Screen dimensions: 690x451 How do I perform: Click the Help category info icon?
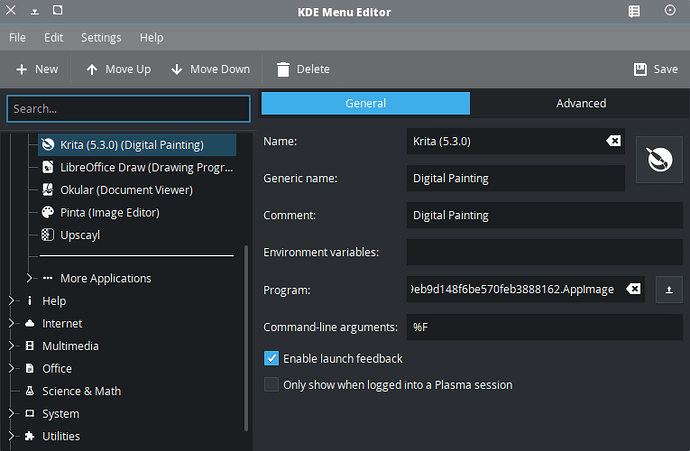(x=29, y=301)
